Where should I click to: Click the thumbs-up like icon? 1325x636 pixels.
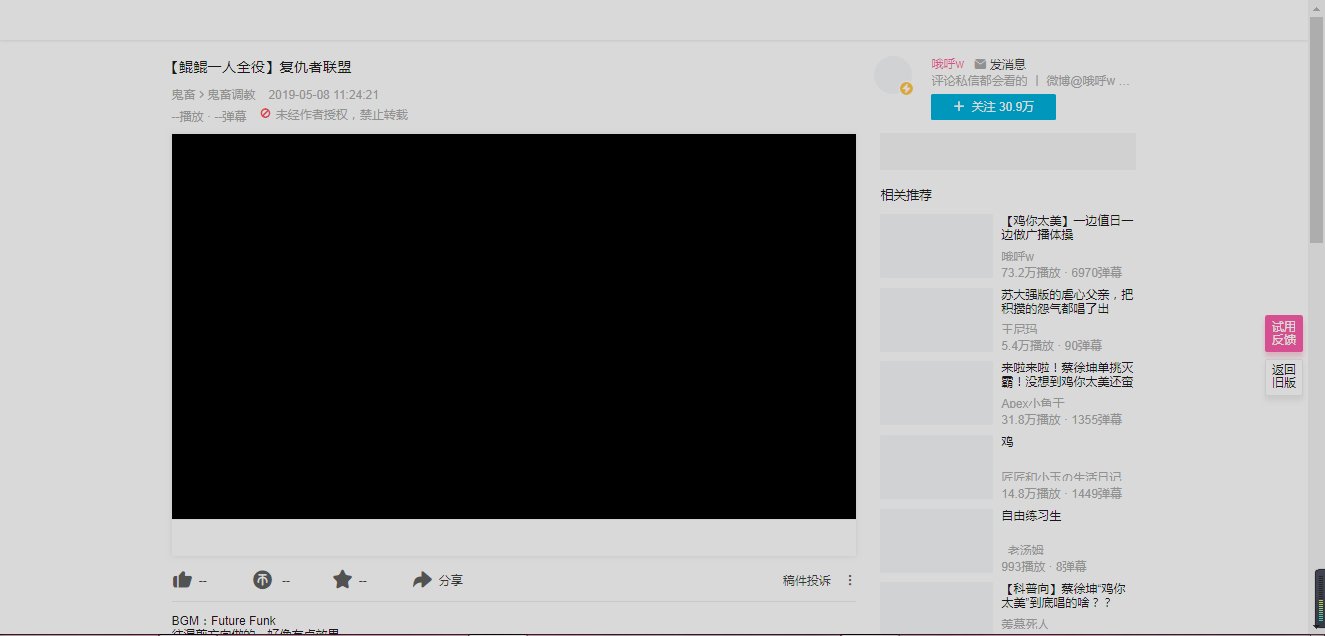click(x=182, y=580)
